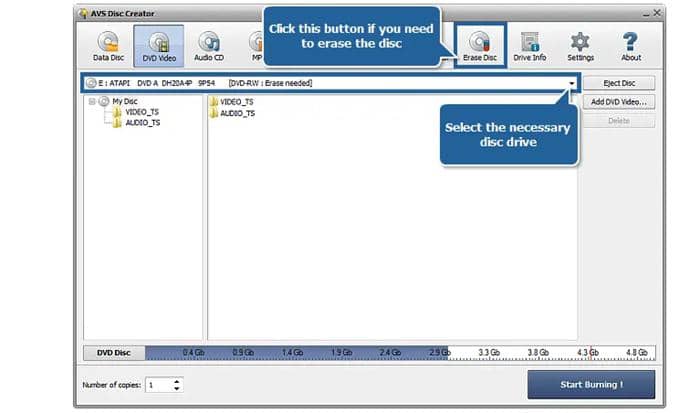Click the Erase Disc toolbar button
The width and height of the screenshot is (700, 413).
[x=480, y=46]
